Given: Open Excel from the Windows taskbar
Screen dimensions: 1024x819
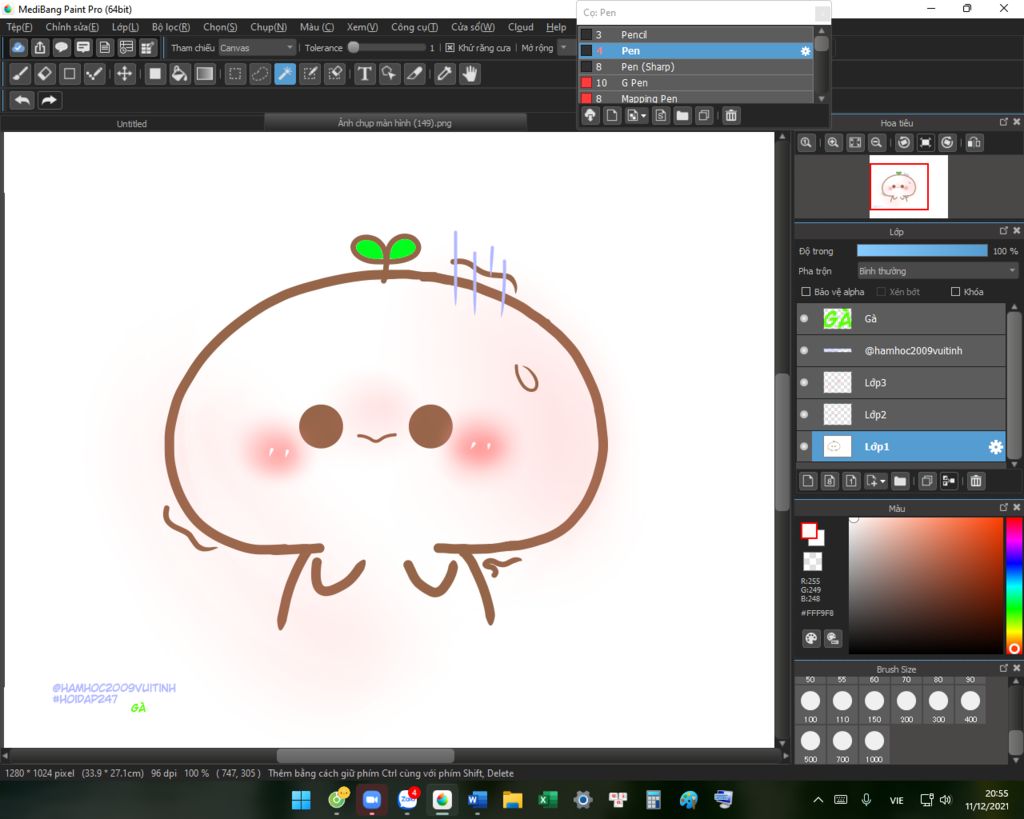Looking at the screenshot, I should point(547,799).
